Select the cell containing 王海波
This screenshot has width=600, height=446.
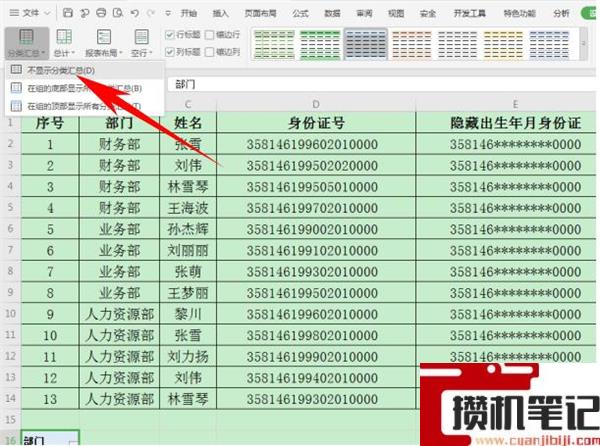tap(188, 208)
